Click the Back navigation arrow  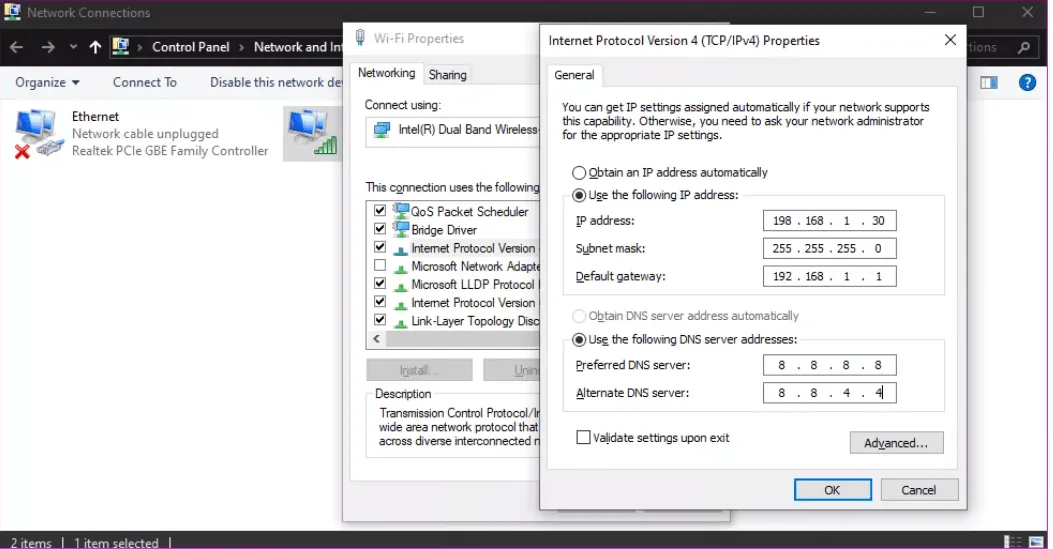pyautogui.click(x=17, y=47)
